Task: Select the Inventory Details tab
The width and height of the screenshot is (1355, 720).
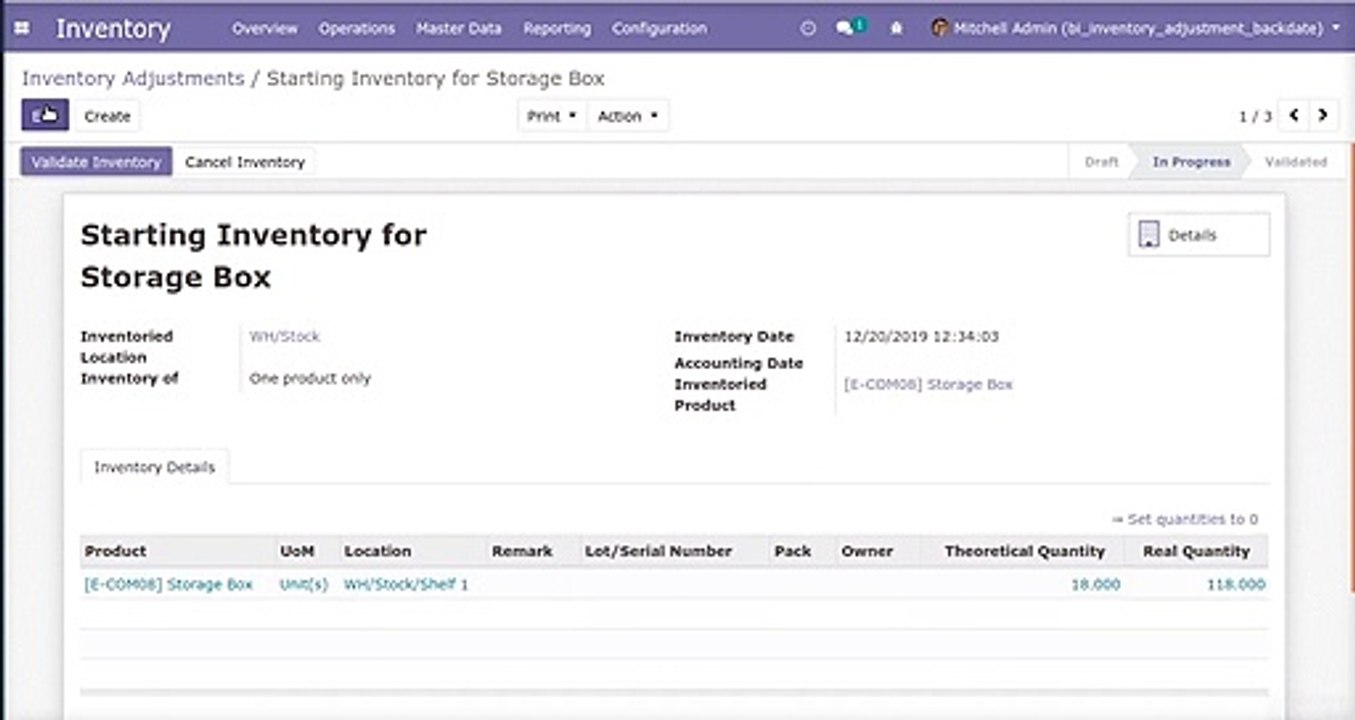Action: point(154,467)
